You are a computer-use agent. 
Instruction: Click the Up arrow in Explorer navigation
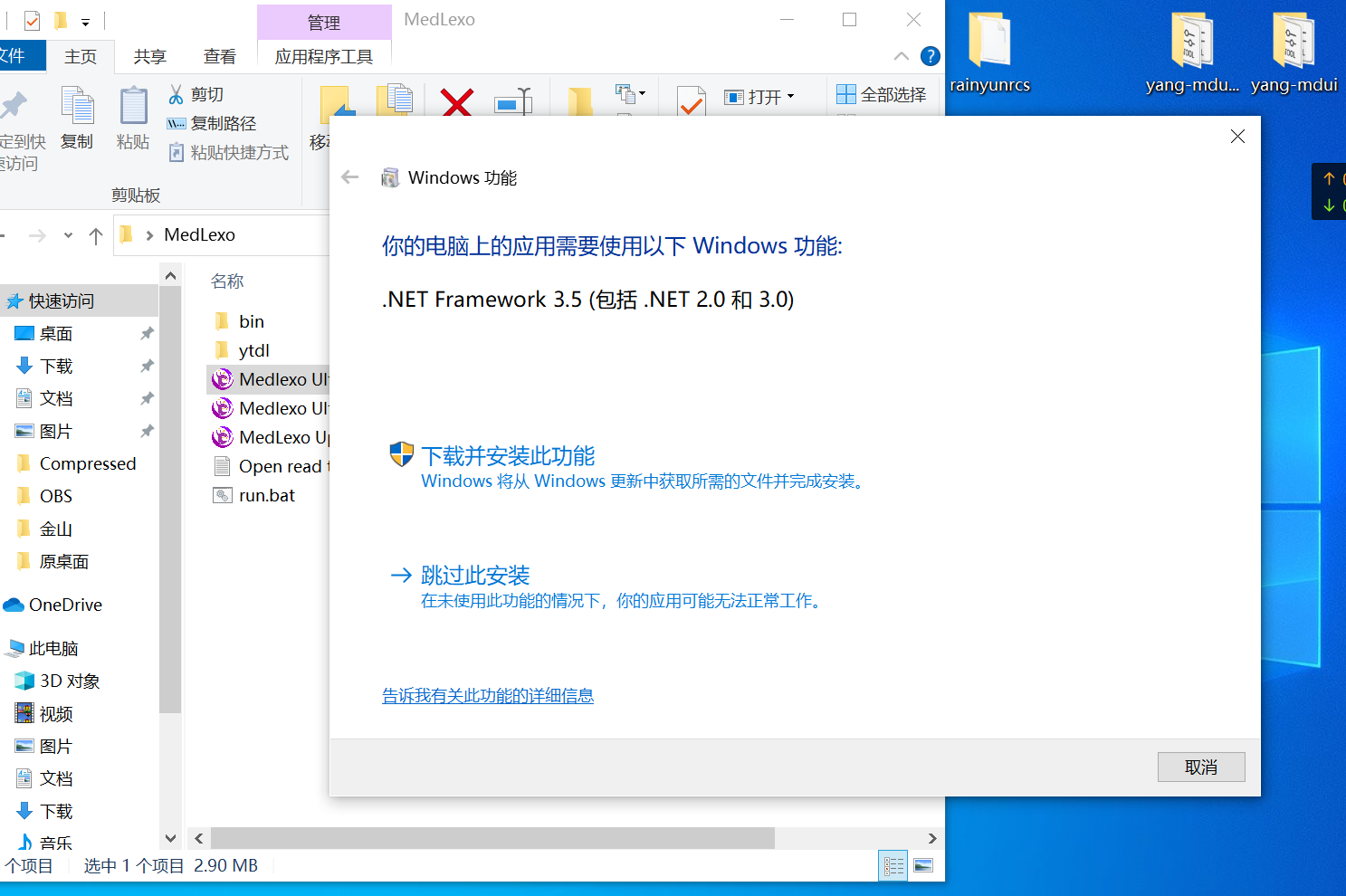click(x=96, y=235)
